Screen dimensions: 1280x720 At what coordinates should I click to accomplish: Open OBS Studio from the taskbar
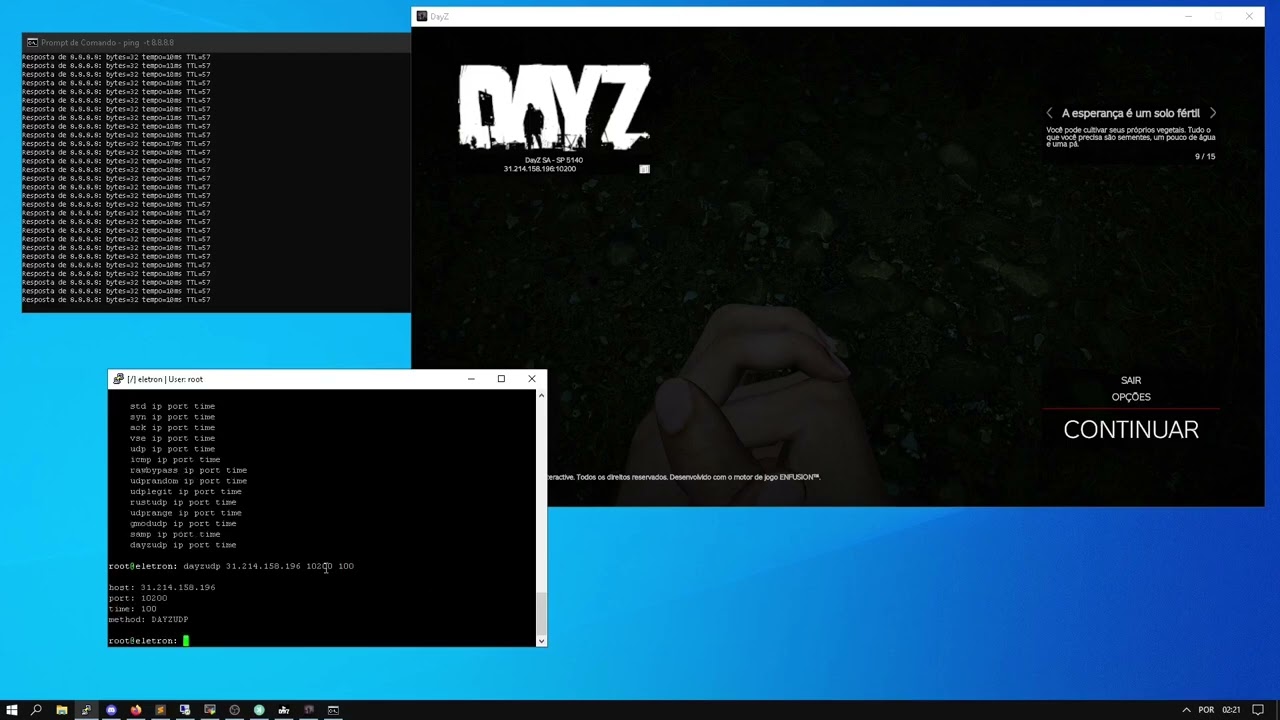point(234,710)
